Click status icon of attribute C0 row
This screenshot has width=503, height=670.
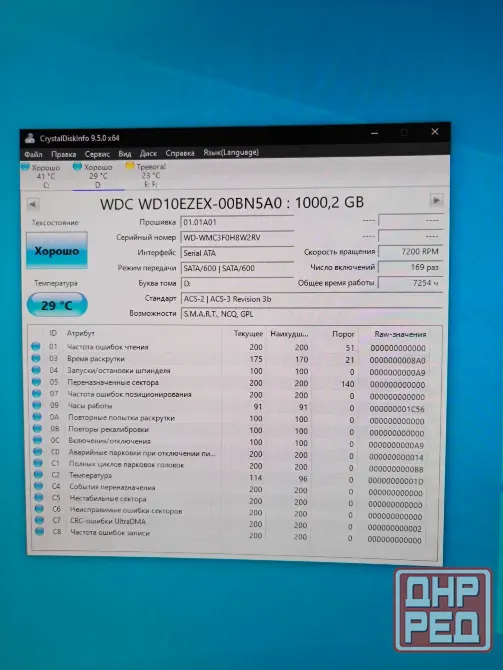(38, 451)
